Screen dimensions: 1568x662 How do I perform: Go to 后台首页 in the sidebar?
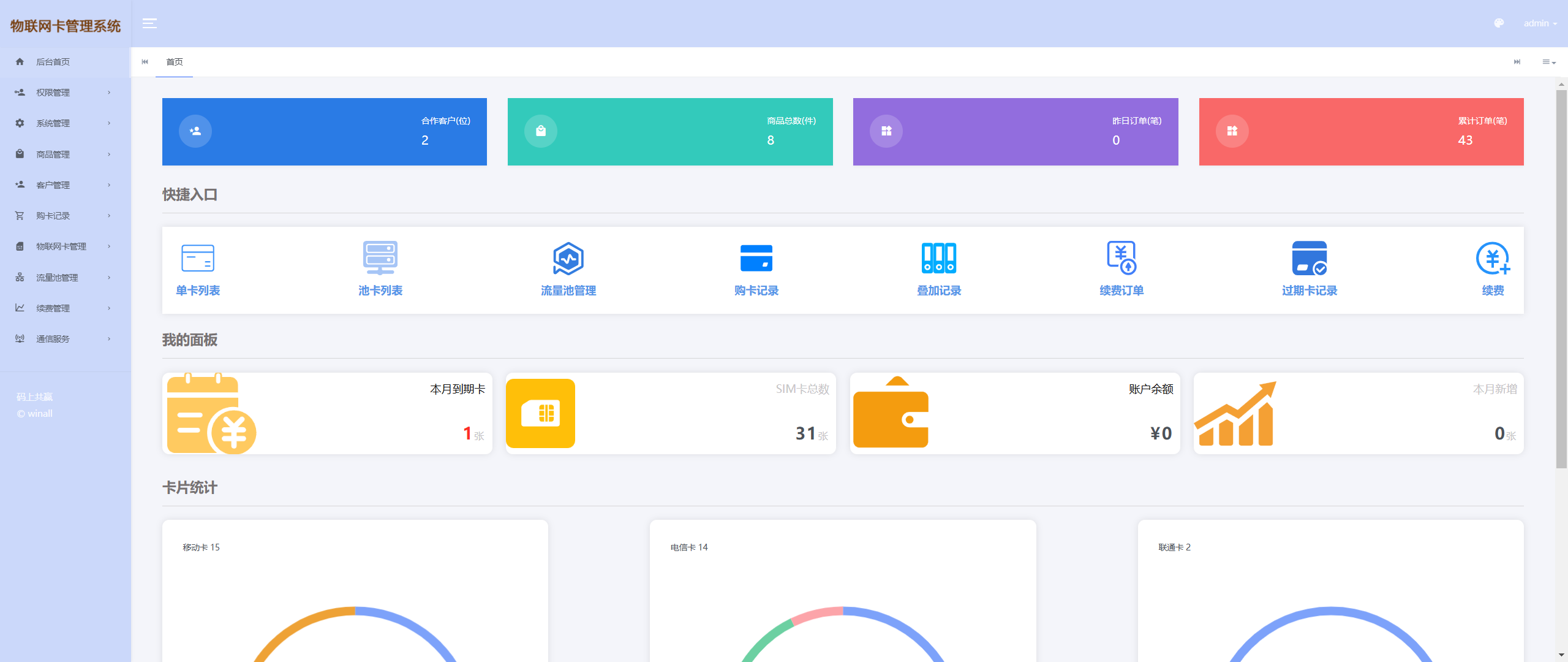pos(53,62)
